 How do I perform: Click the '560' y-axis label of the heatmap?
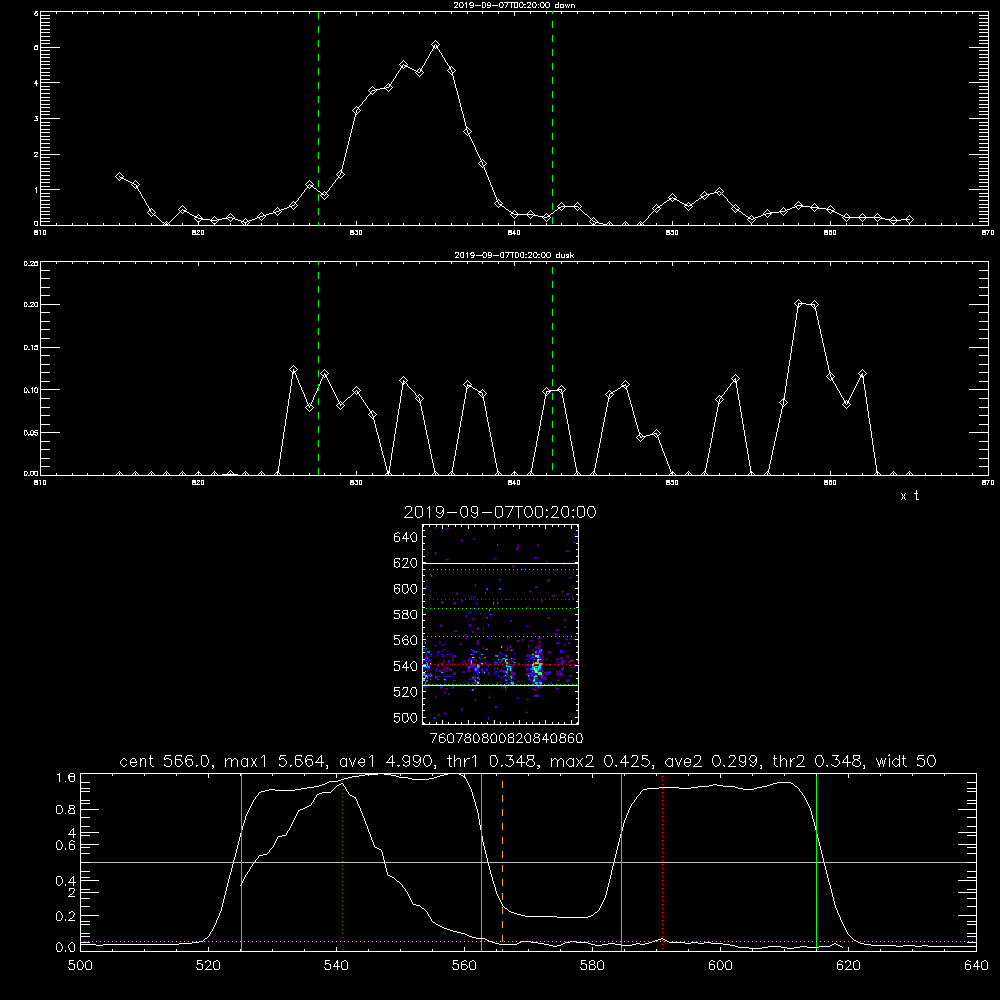(x=405, y=640)
